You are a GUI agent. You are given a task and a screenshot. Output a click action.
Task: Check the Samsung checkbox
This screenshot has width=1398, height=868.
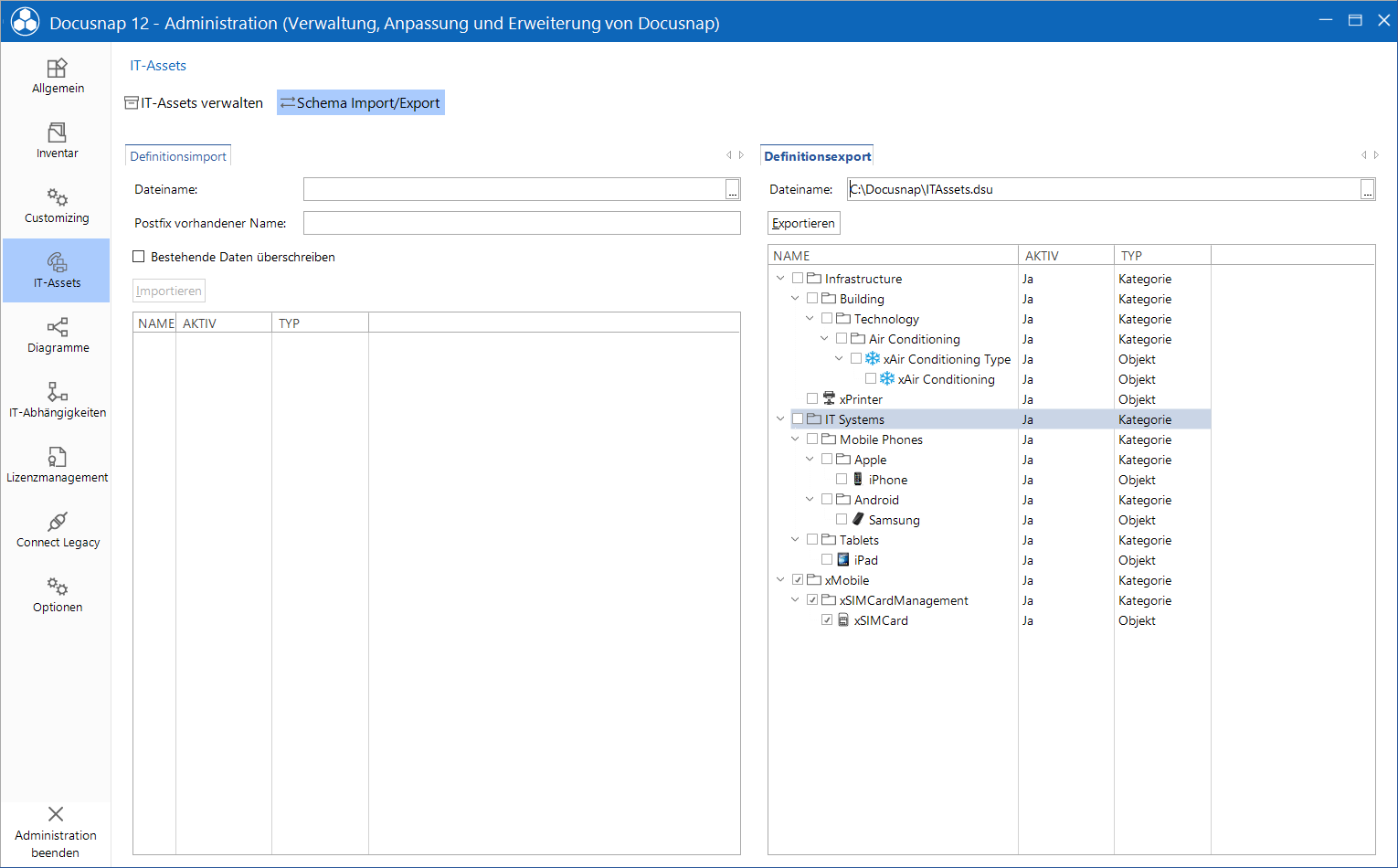pos(842,519)
